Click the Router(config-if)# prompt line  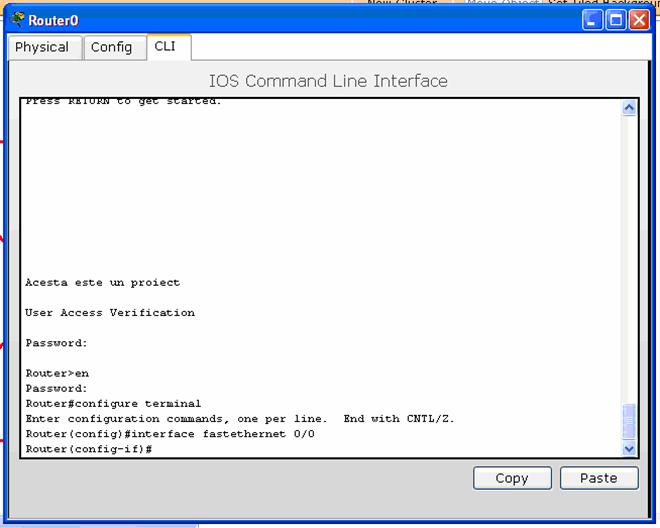(x=89, y=450)
